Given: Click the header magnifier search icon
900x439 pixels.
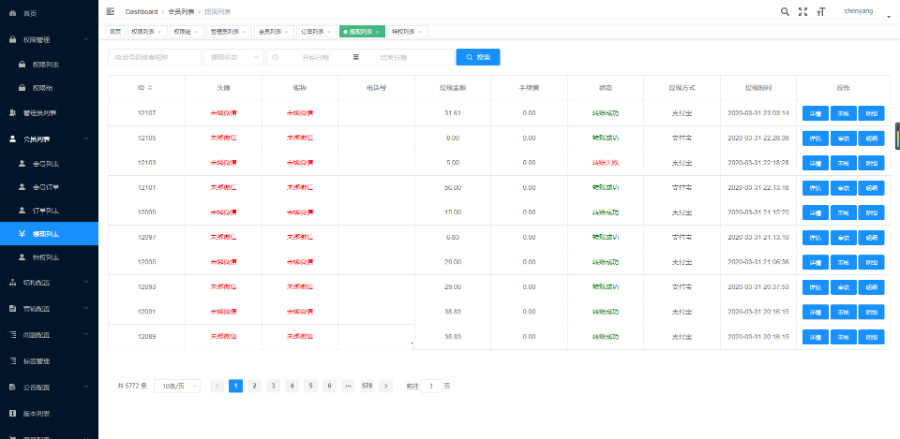Looking at the screenshot, I should click(784, 11).
